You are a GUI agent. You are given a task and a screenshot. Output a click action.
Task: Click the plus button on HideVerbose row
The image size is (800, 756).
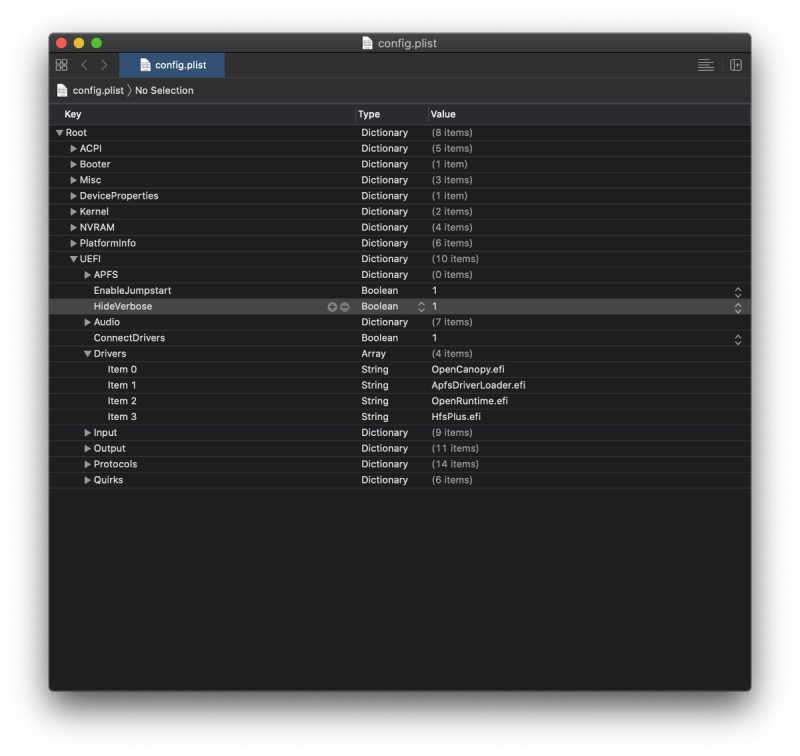click(332, 307)
